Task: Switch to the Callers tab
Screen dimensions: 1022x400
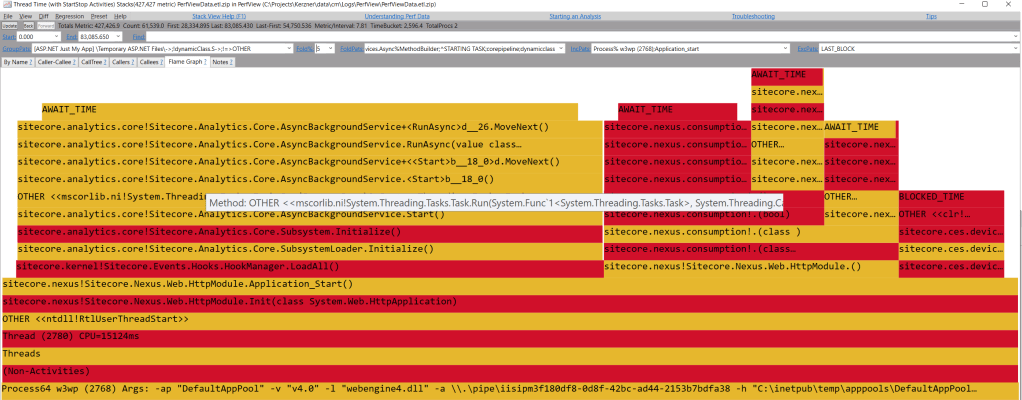Action: click(x=122, y=62)
